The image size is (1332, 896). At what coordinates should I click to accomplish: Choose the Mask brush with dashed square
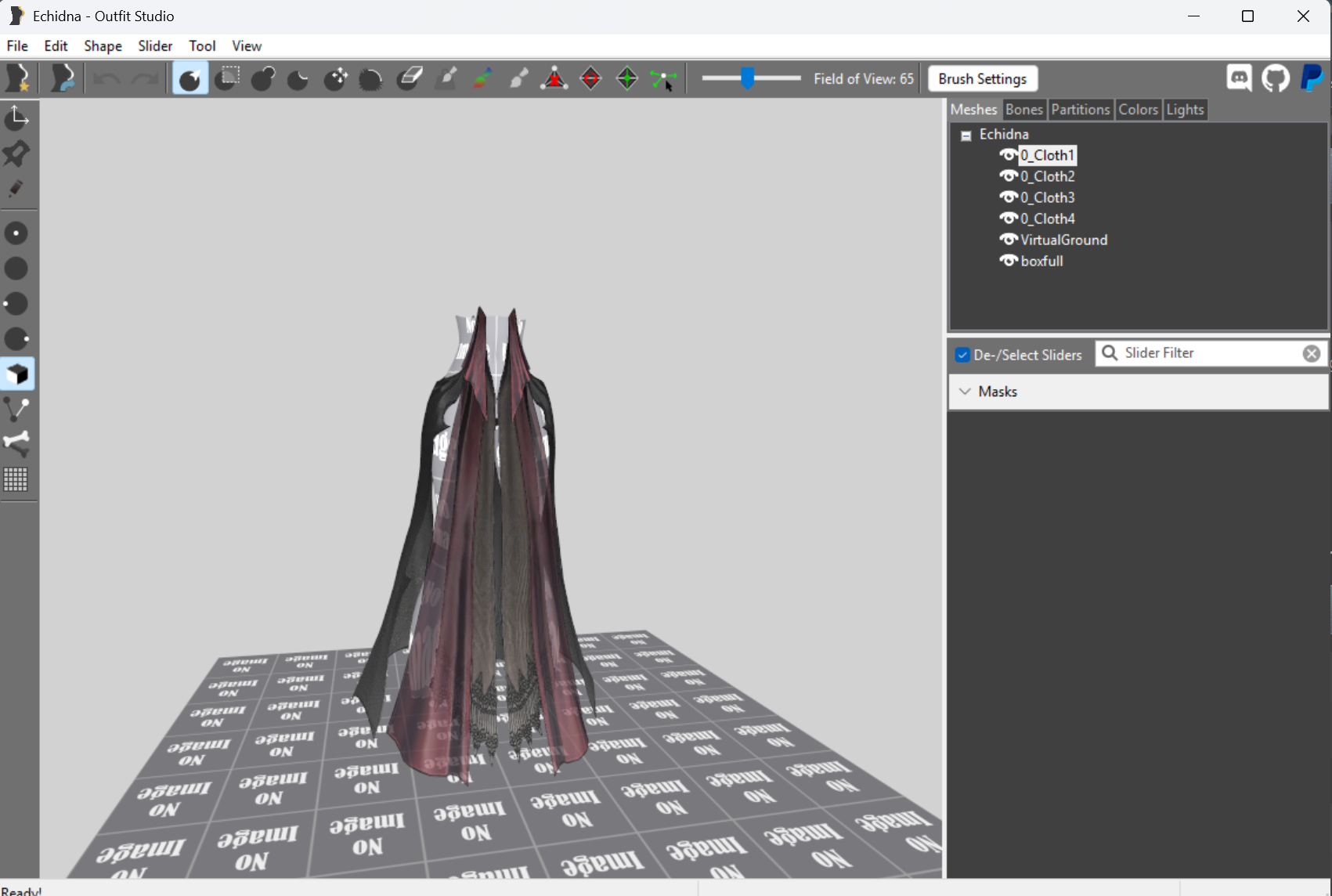[227, 78]
